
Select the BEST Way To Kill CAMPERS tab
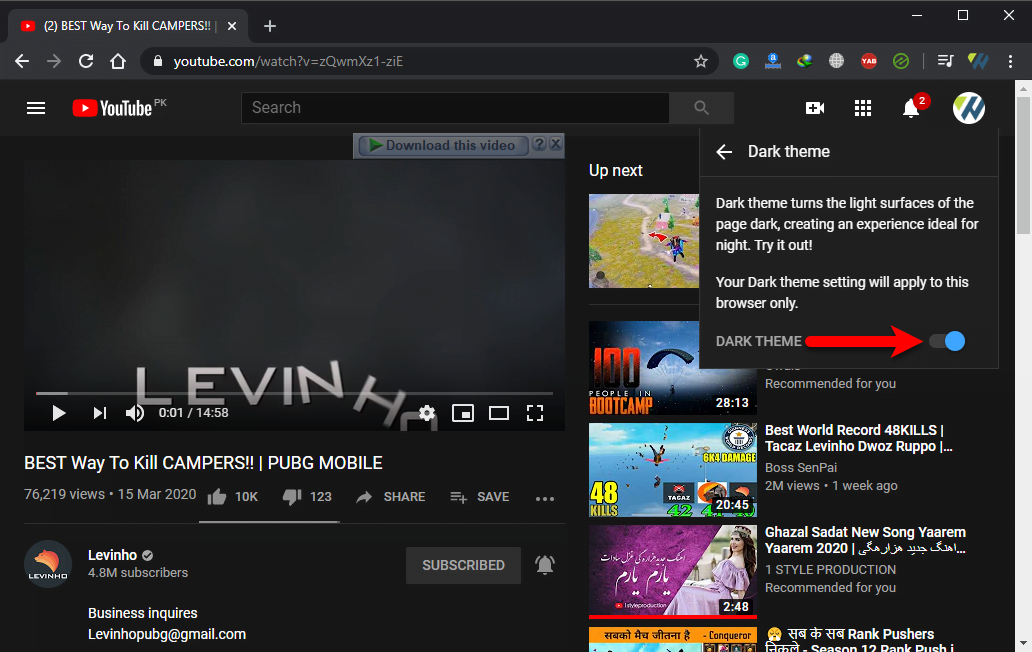[x=128, y=26]
